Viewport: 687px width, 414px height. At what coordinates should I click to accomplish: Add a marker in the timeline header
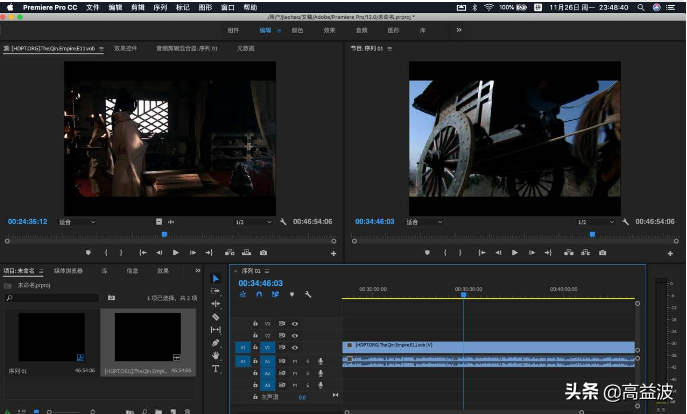pyautogui.click(x=292, y=294)
